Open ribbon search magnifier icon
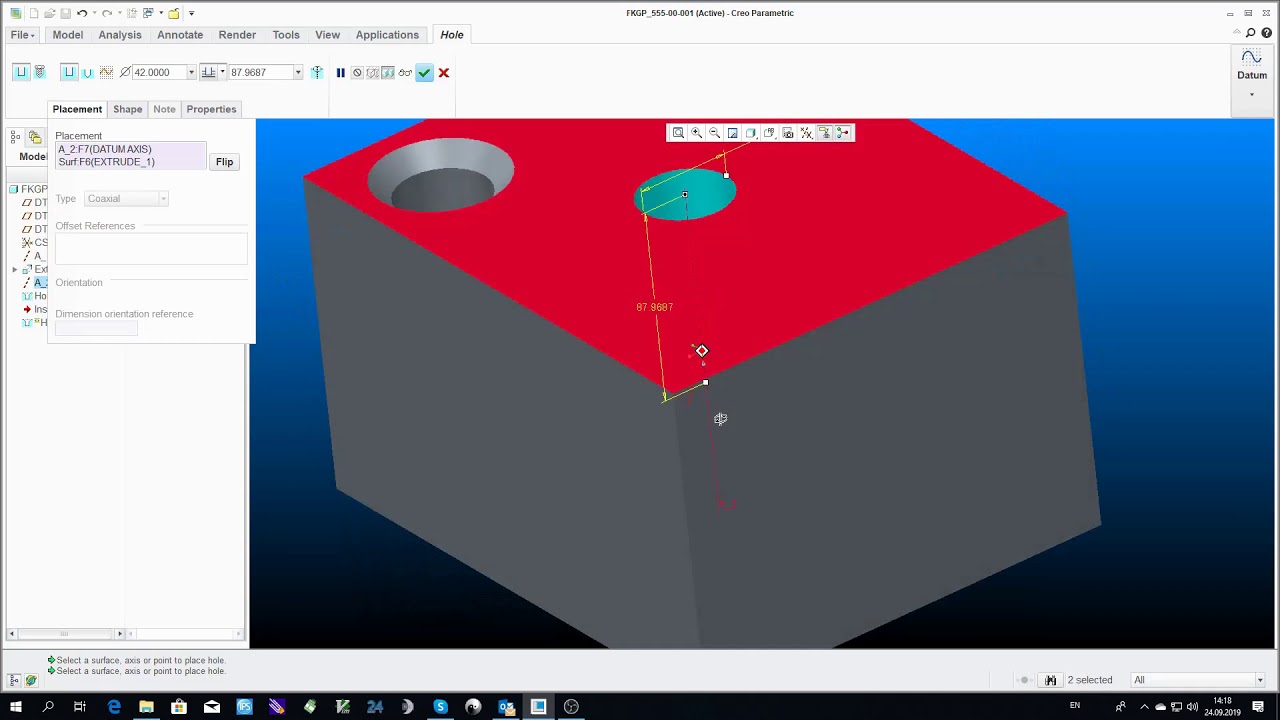Viewport: 1280px width, 720px height. coord(1250,33)
